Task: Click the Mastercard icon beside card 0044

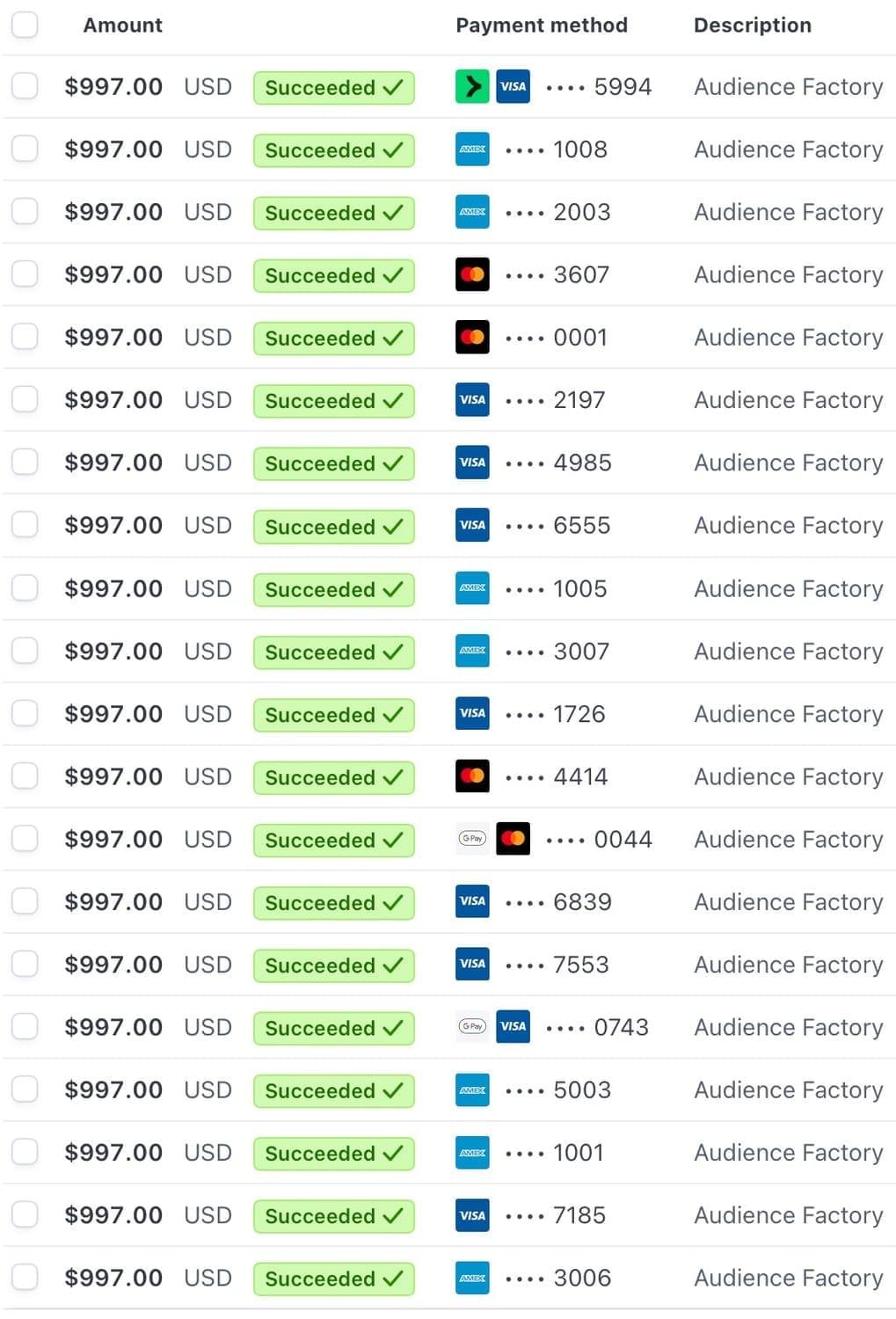Action: point(513,839)
